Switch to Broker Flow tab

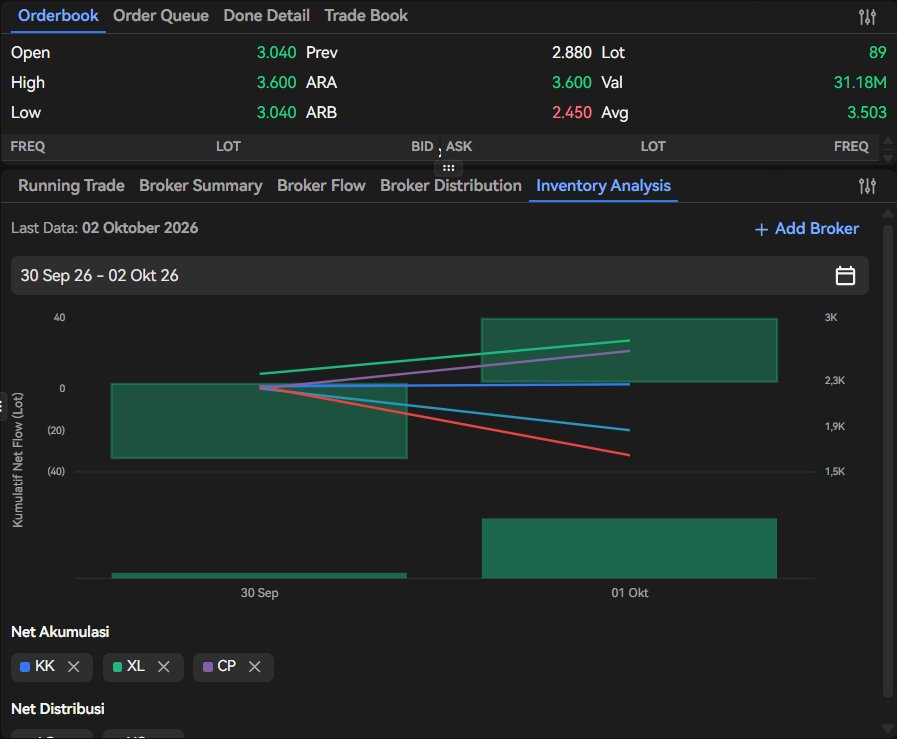point(322,185)
